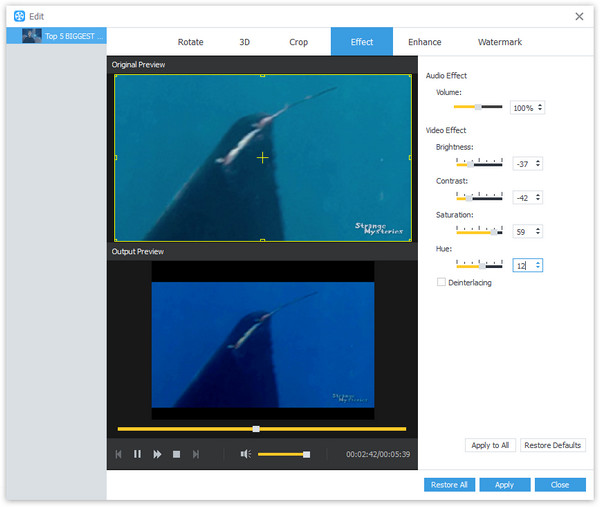Screen dimensions: 600x507
Task: Click the Hue value stepper arrows
Action: coord(538,265)
